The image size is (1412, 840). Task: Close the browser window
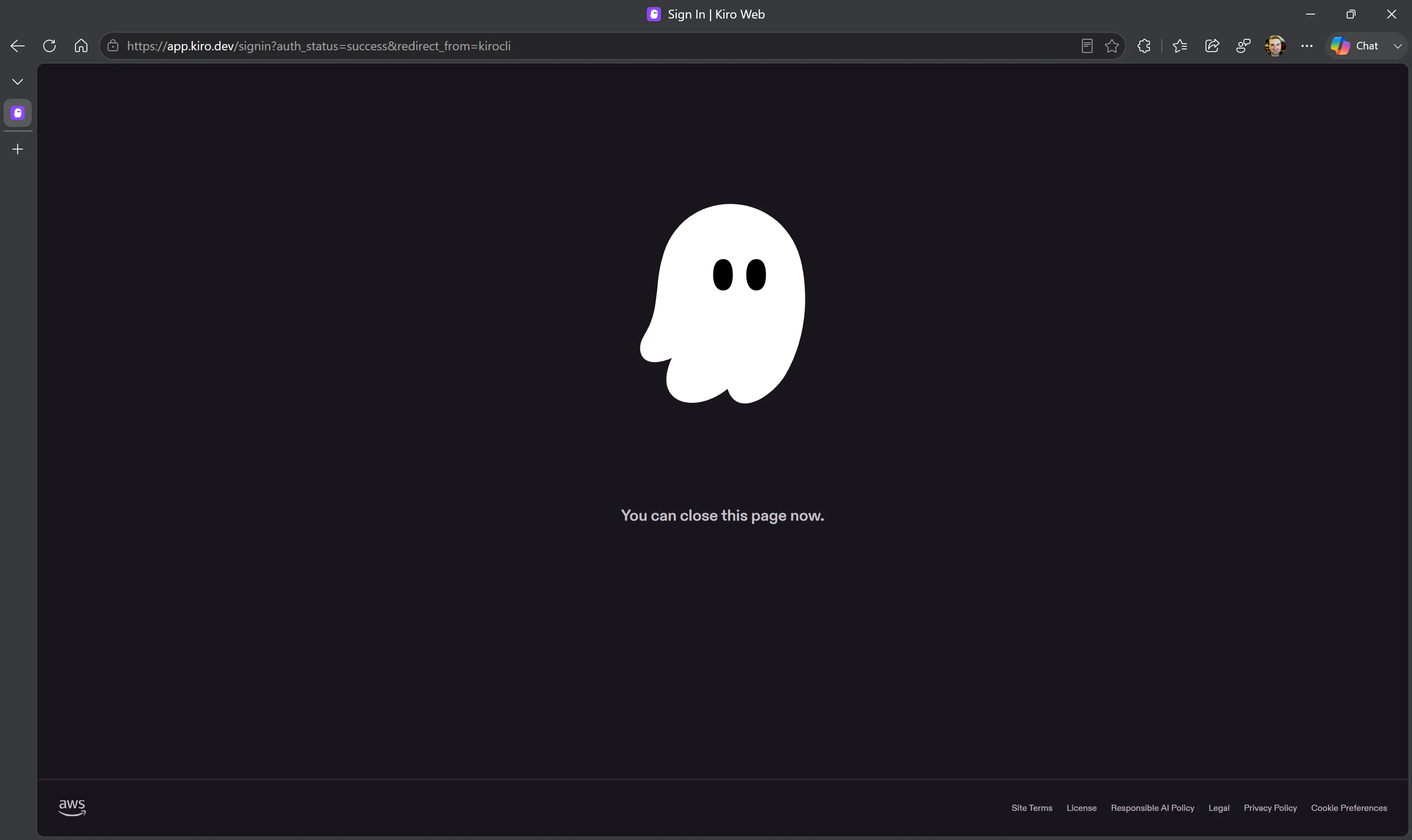pyautogui.click(x=1392, y=14)
